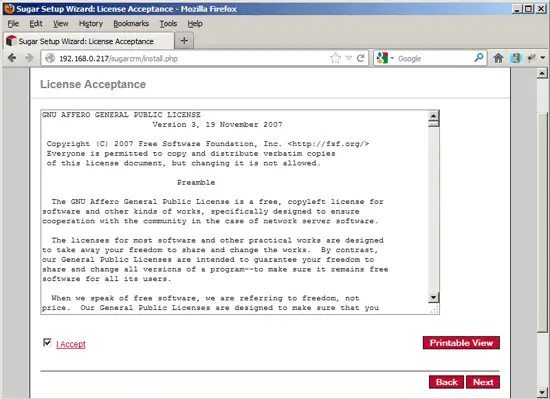
Task: Click the Printable View button
Action: click(x=461, y=343)
